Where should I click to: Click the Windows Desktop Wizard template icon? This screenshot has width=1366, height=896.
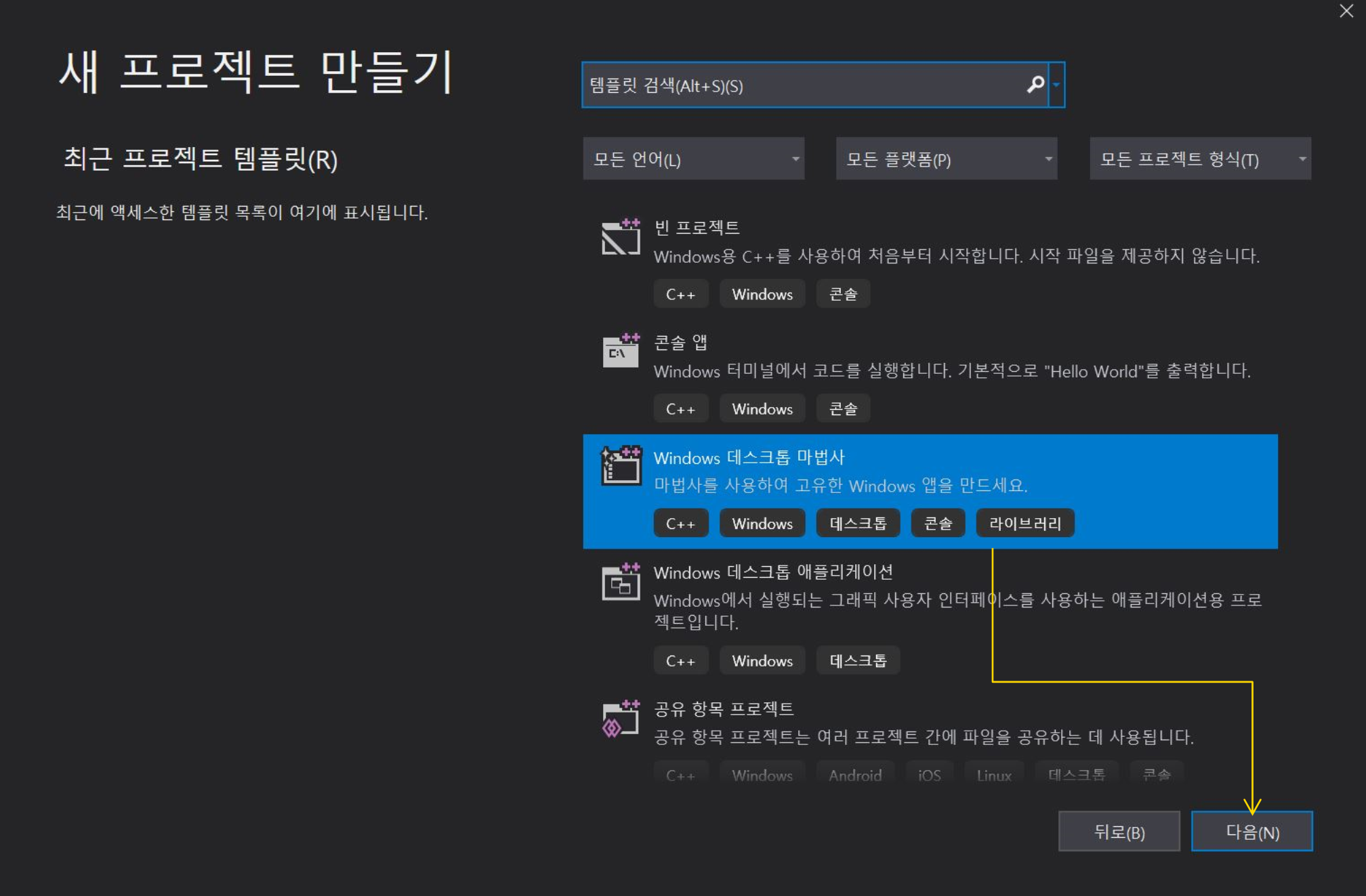[621, 466]
